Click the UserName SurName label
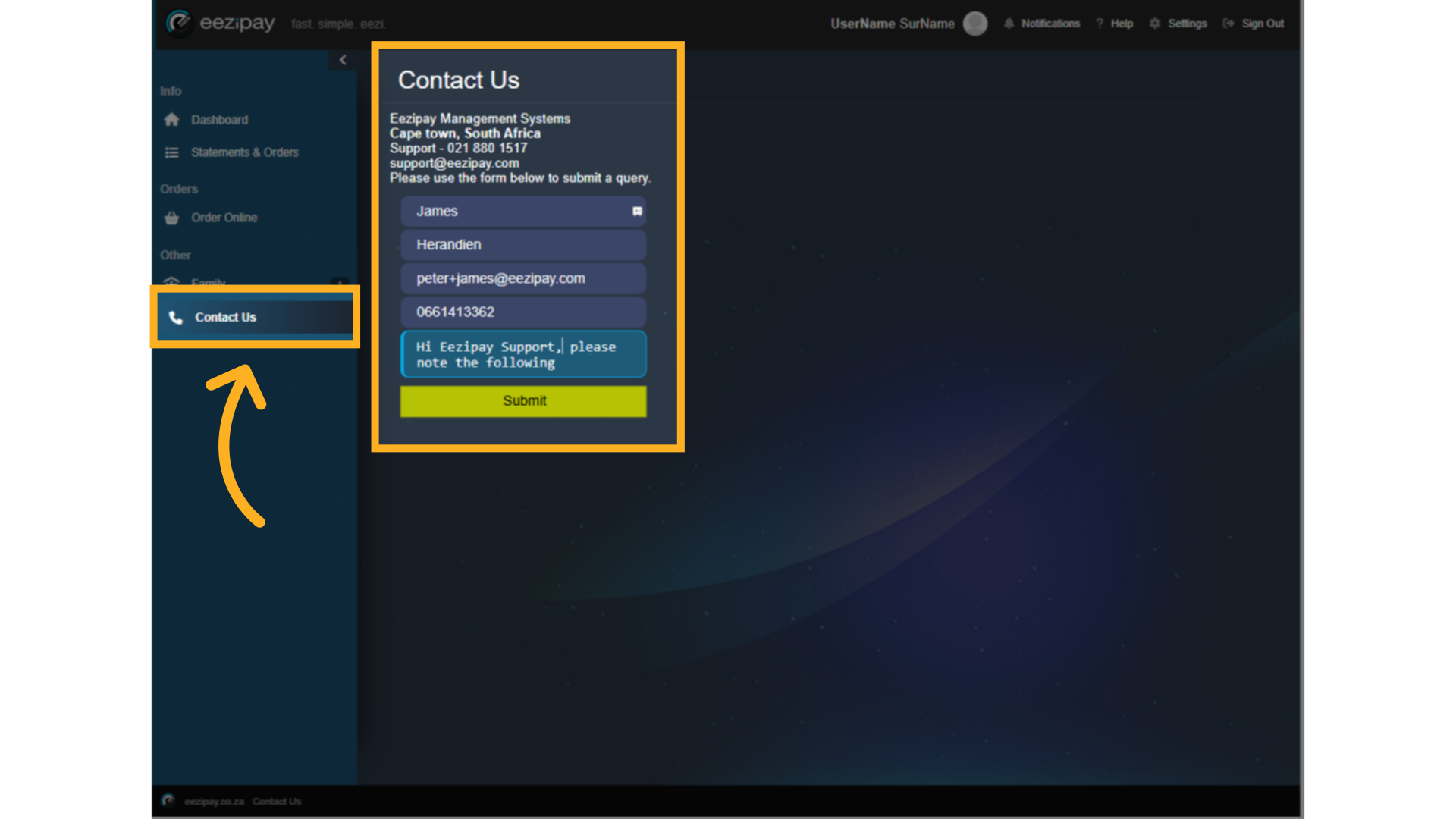The width and height of the screenshot is (1456, 819). pyautogui.click(x=893, y=24)
